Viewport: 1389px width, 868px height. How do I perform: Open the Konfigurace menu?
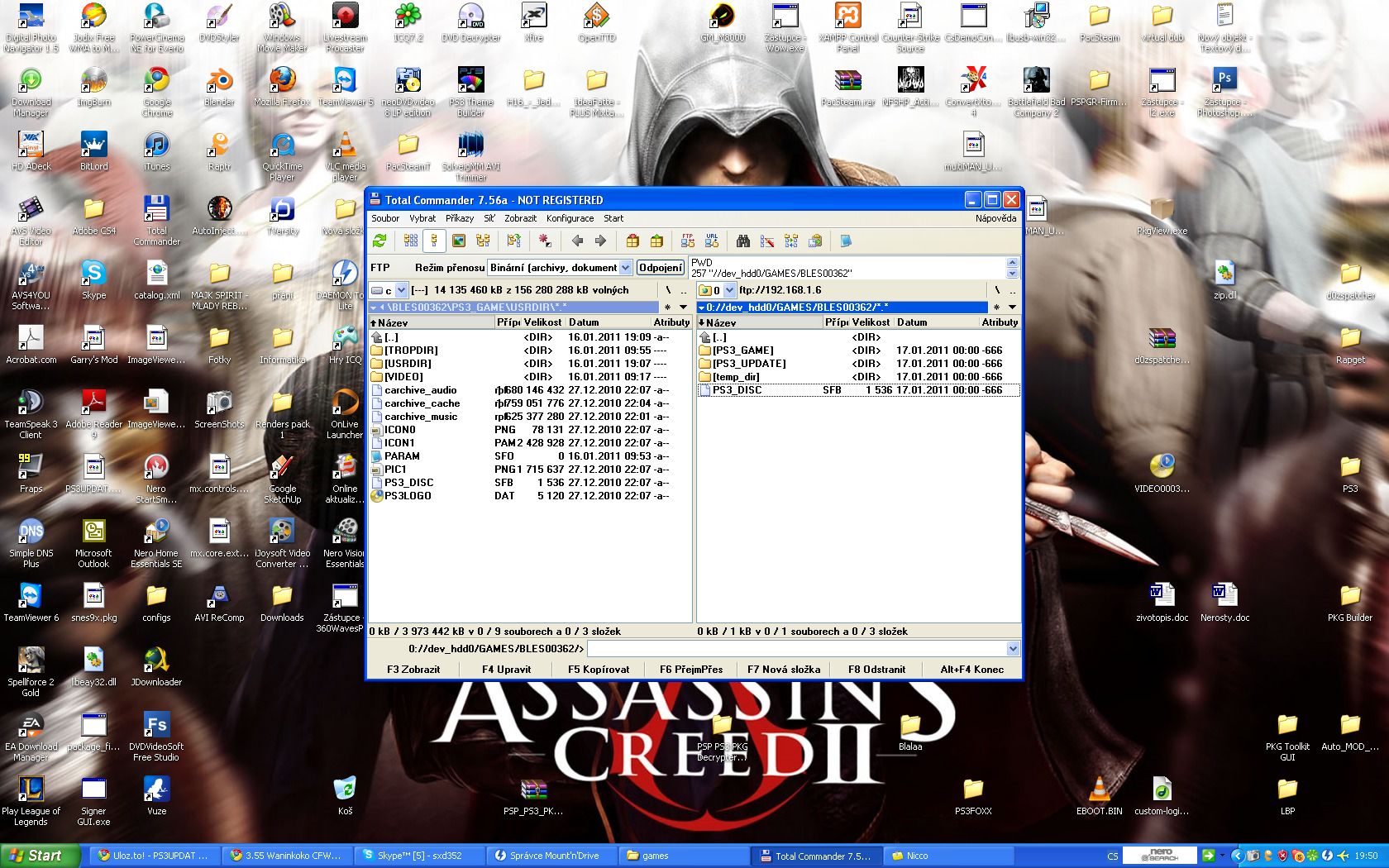click(570, 218)
